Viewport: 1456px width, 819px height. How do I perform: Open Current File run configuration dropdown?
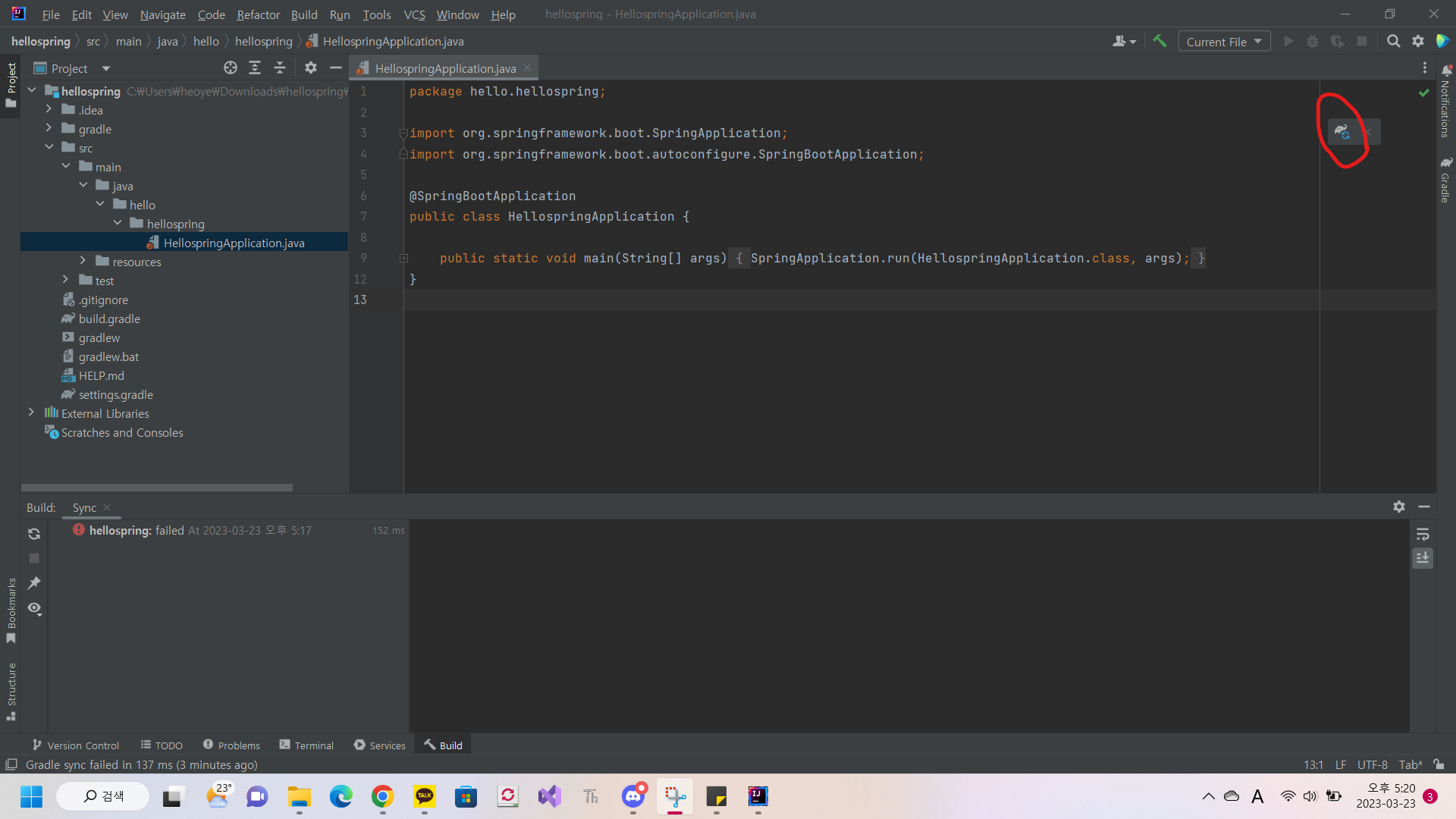click(x=1224, y=42)
